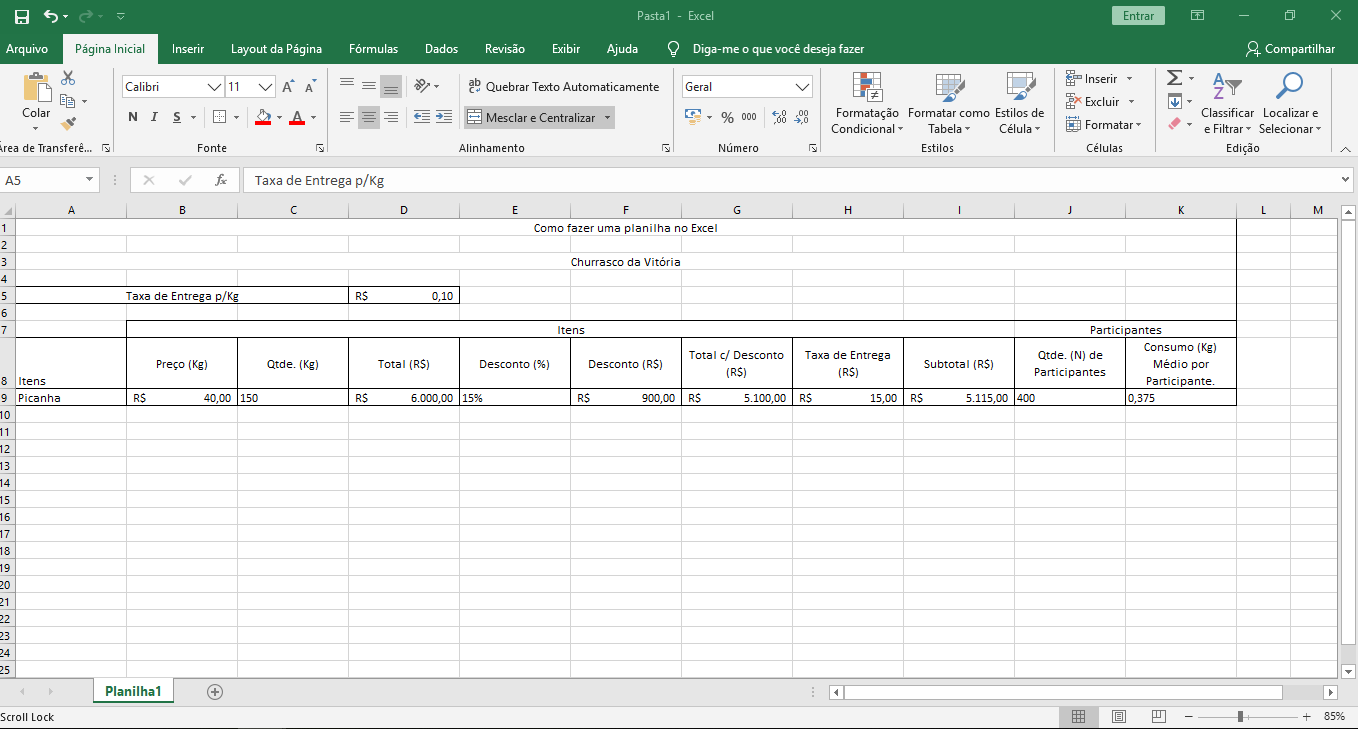Open the Fórmulas ribbon tab
The height and width of the screenshot is (729, 1358).
[373, 49]
